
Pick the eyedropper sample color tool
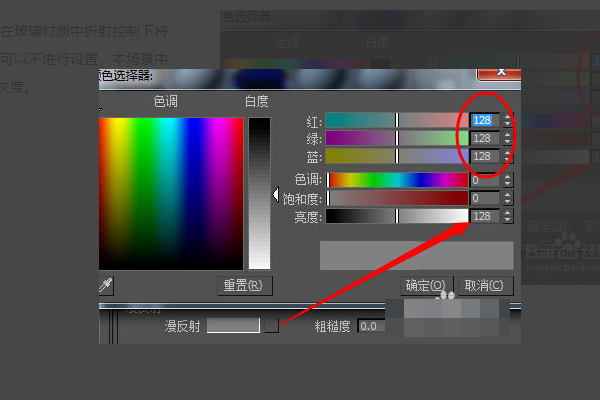pos(106,286)
